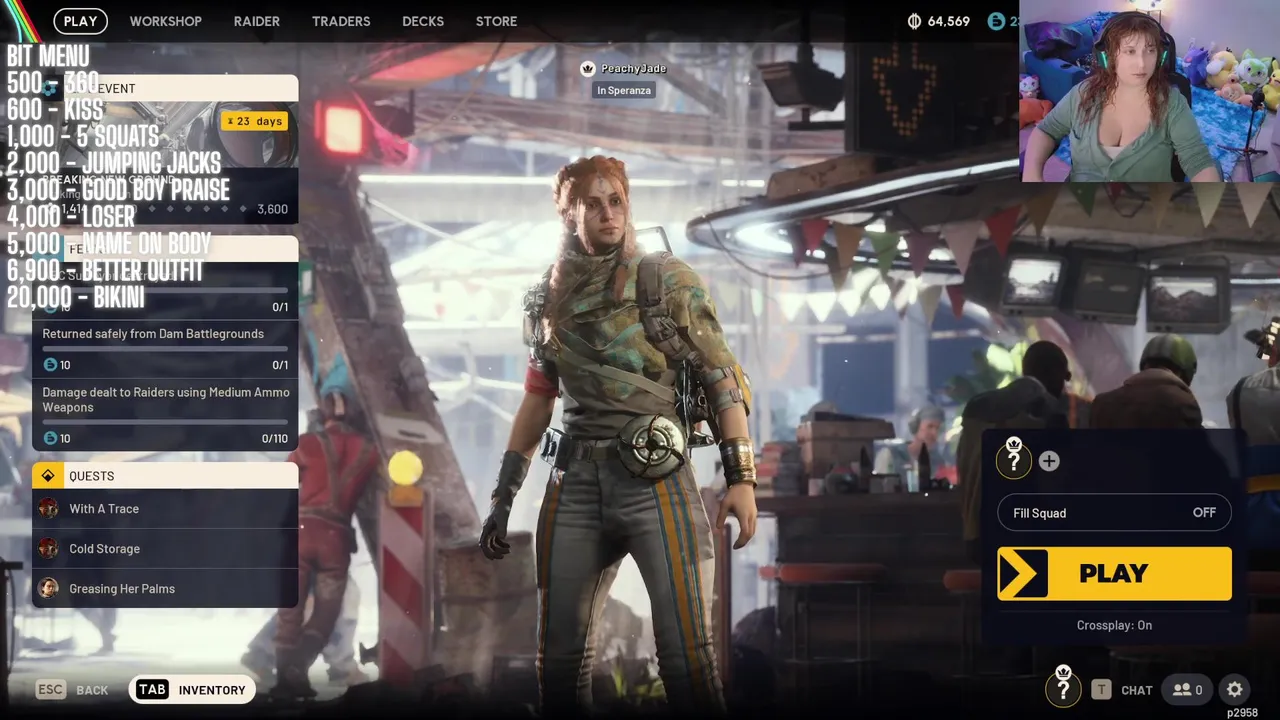Click the 0/110 feat progress counter
Screen dimensions: 1280x720
pos(274,438)
